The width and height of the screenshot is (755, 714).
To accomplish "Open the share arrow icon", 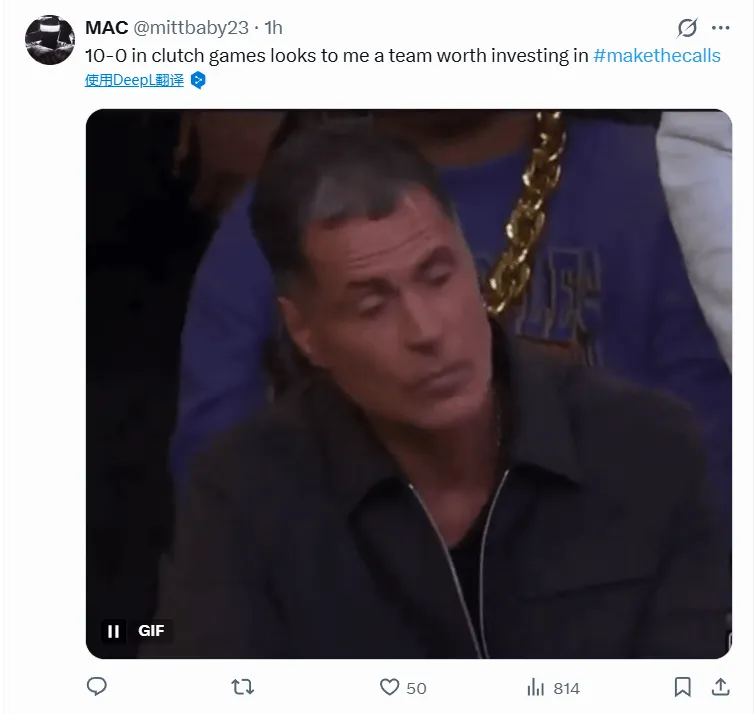I will click(719, 687).
